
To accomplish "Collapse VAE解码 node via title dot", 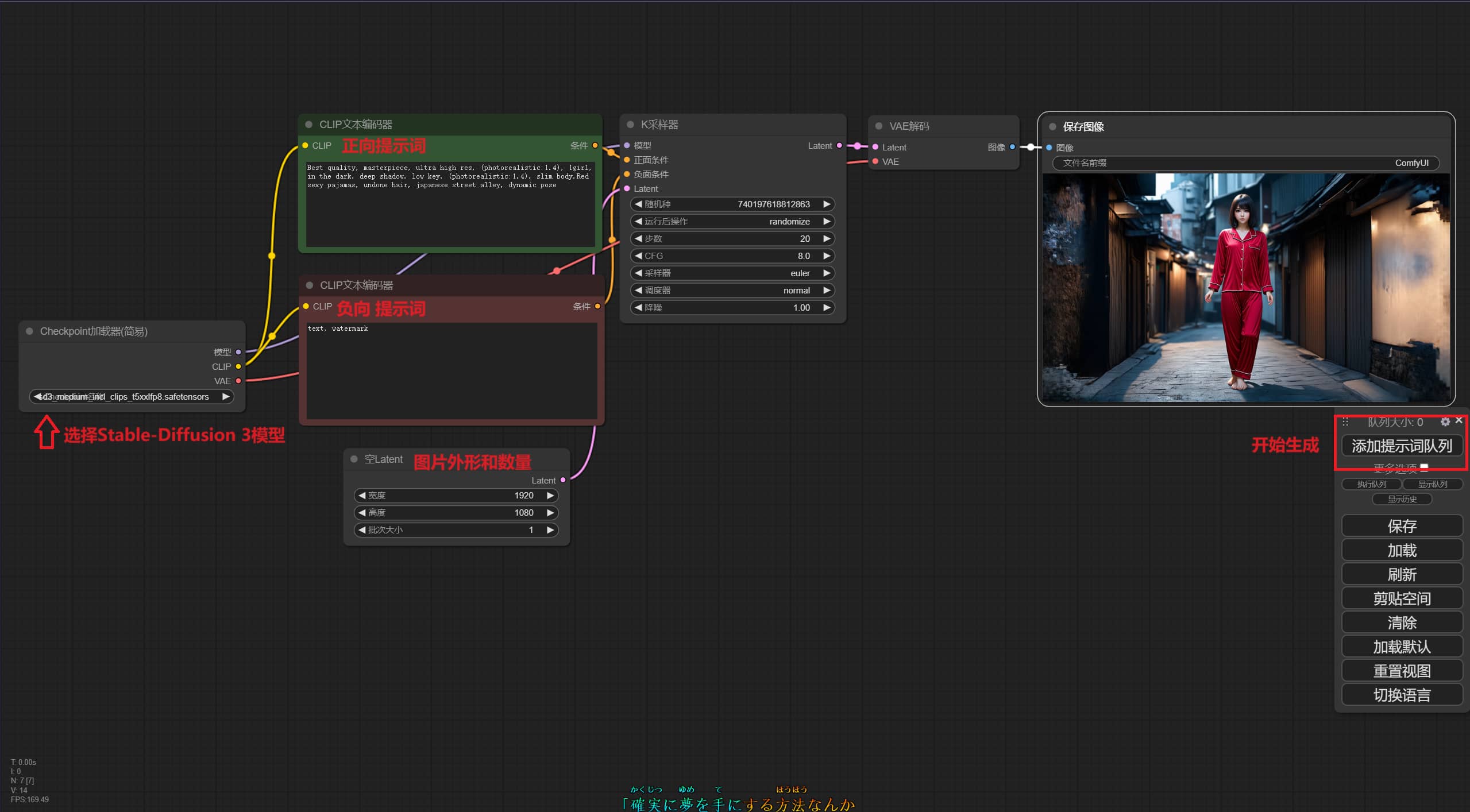I will (x=878, y=126).
